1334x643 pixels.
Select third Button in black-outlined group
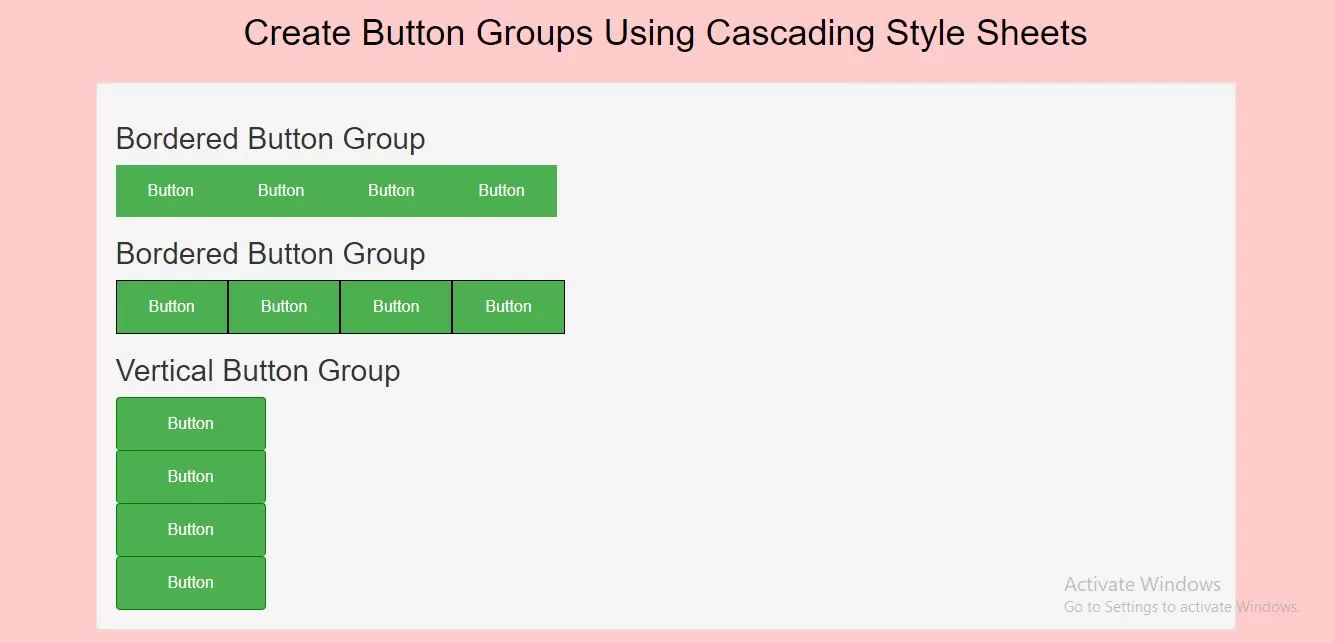[x=396, y=307]
